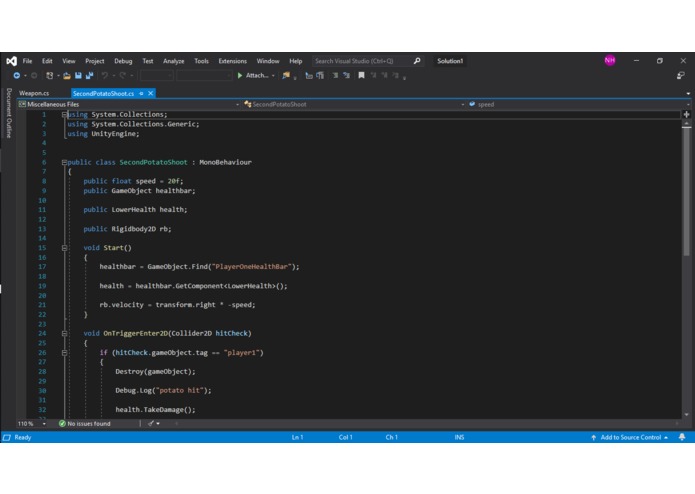The height and width of the screenshot is (494, 695).
Task: Click the search magnifier icon
Action: 417,61
